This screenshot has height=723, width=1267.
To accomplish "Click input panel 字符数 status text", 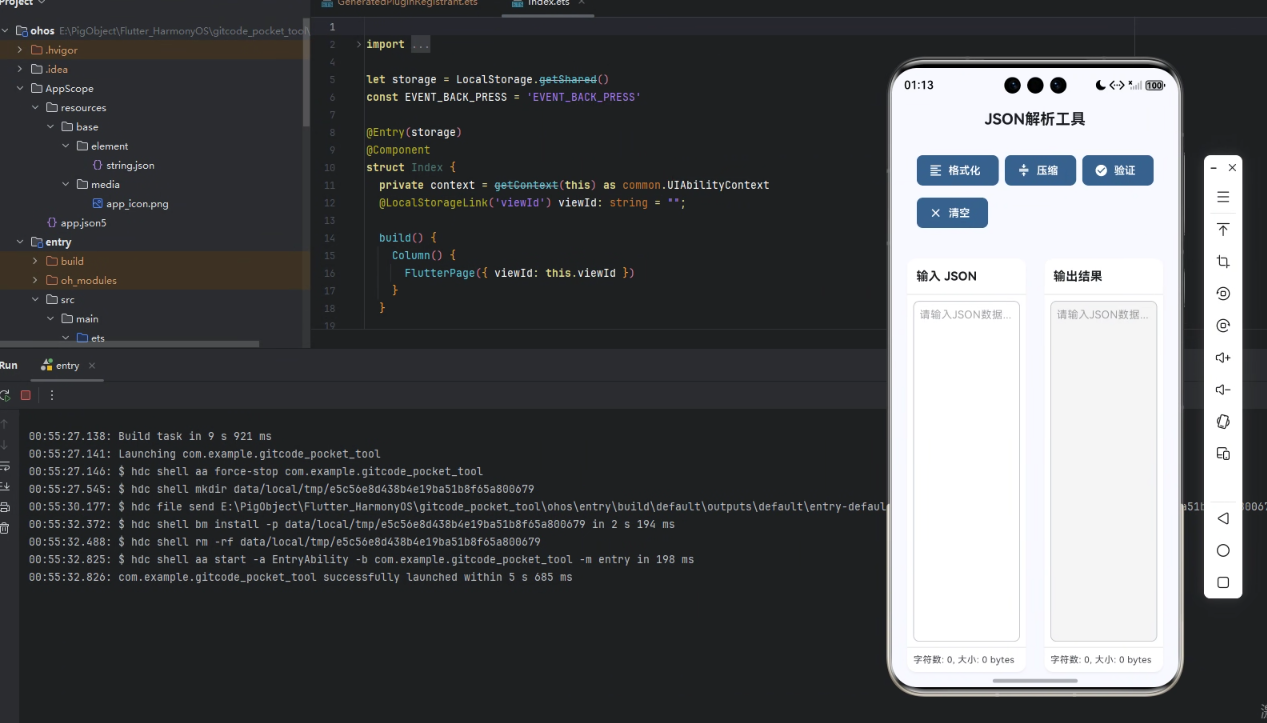I will pos(964,660).
